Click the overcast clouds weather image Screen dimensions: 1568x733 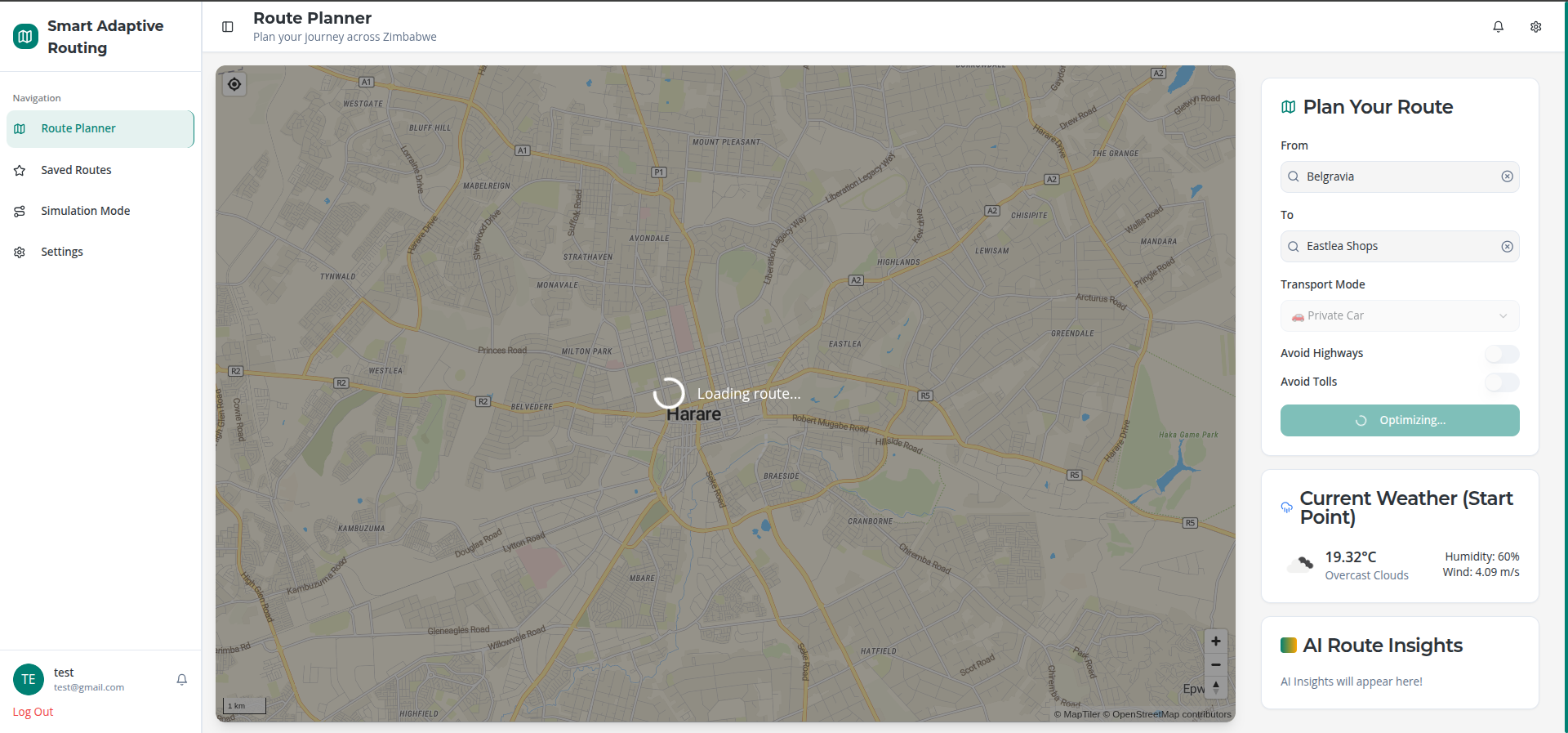[1300, 564]
